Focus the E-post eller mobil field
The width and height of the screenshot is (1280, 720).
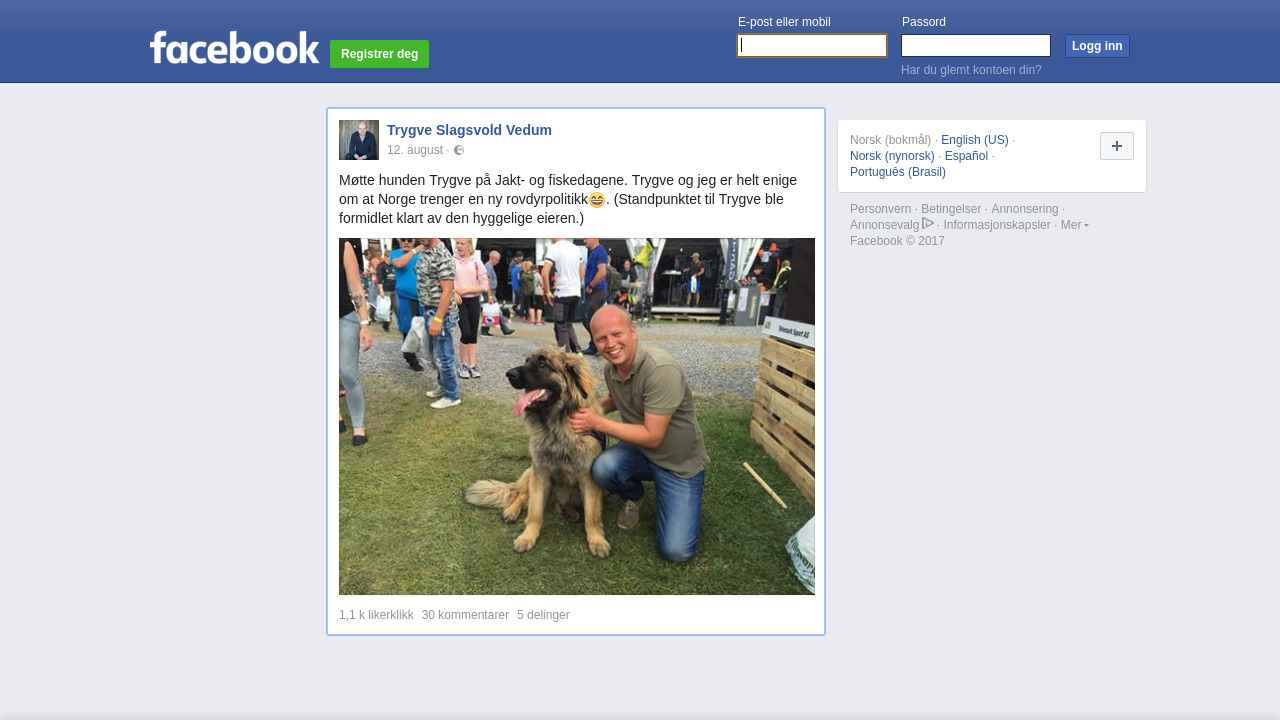click(x=812, y=46)
